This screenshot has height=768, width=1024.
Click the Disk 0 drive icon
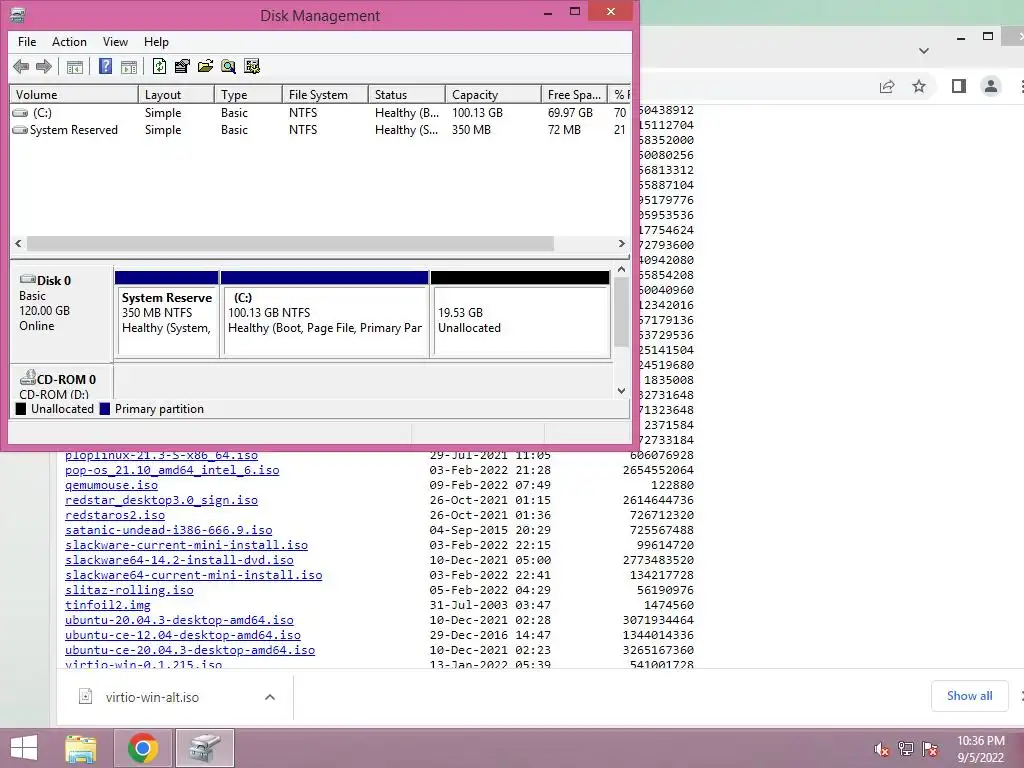(27, 280)
